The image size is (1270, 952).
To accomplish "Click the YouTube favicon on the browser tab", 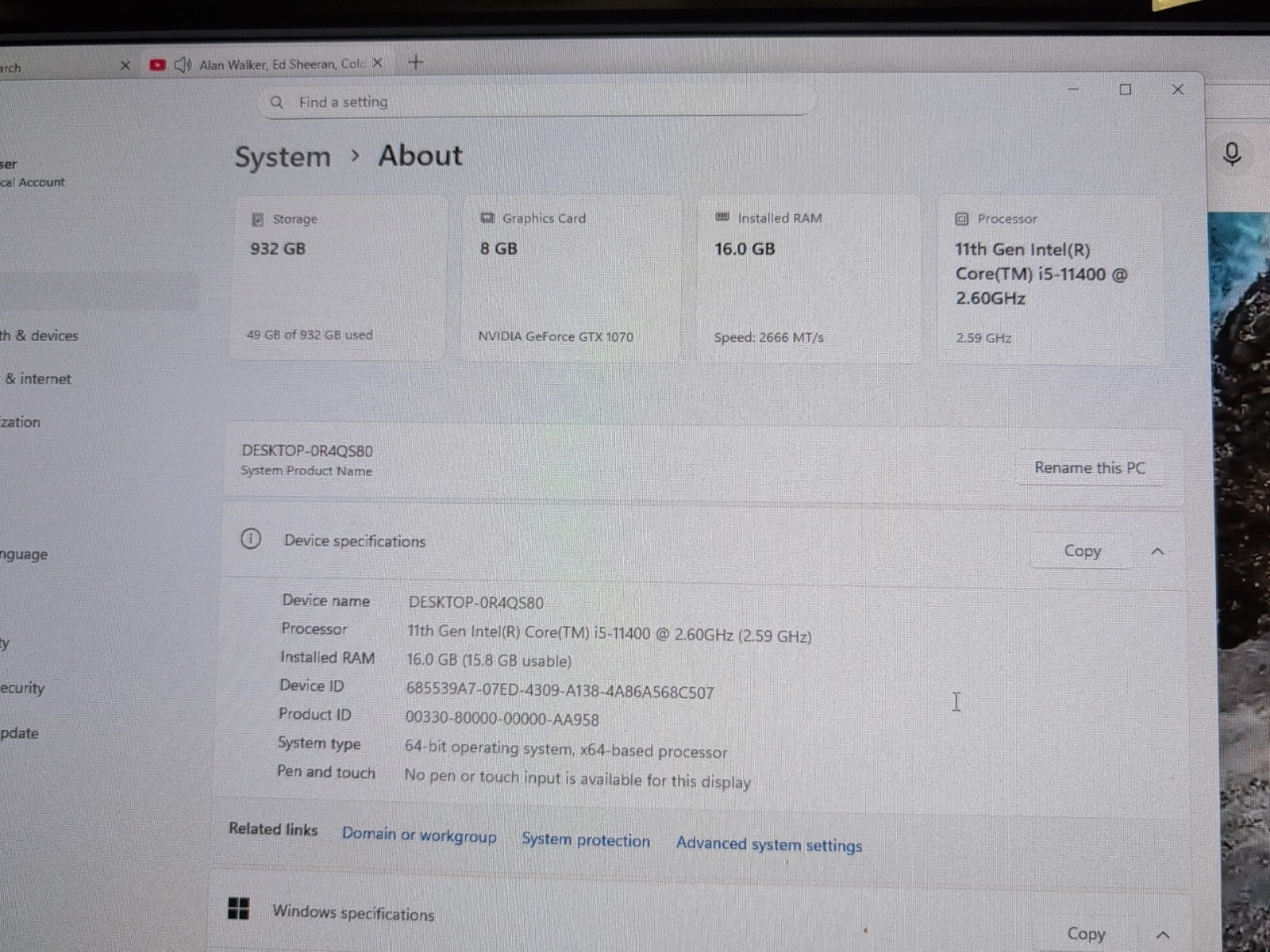I will 157,65.
